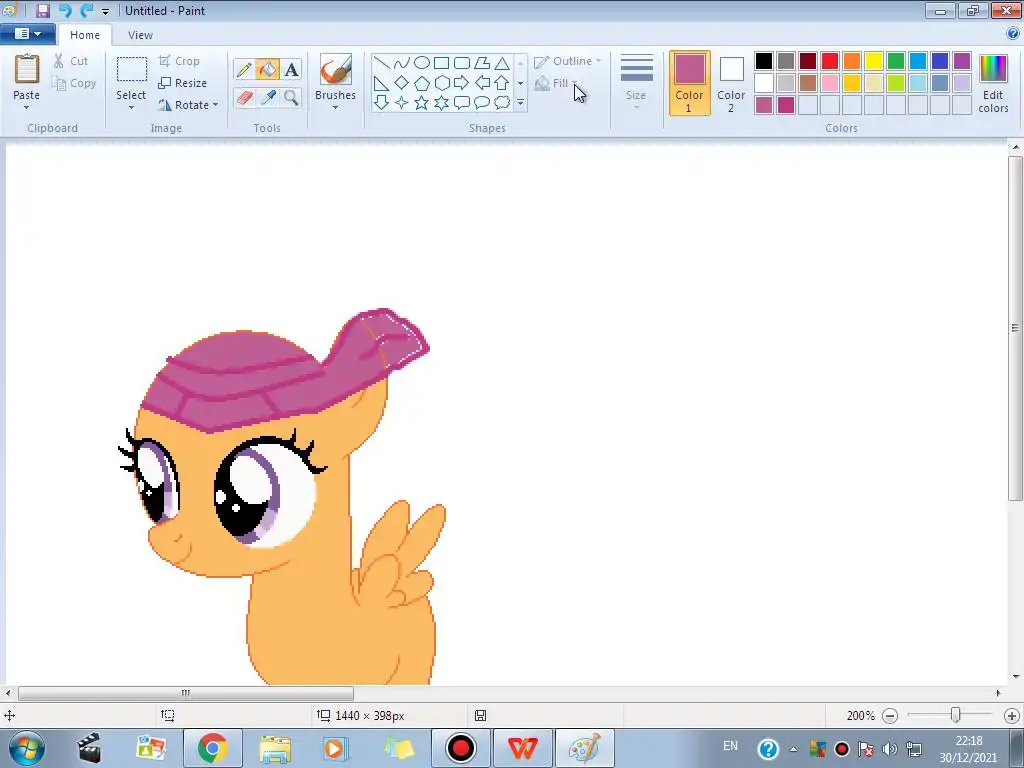Click the Zoom out minus button

(x=889, y=716)
